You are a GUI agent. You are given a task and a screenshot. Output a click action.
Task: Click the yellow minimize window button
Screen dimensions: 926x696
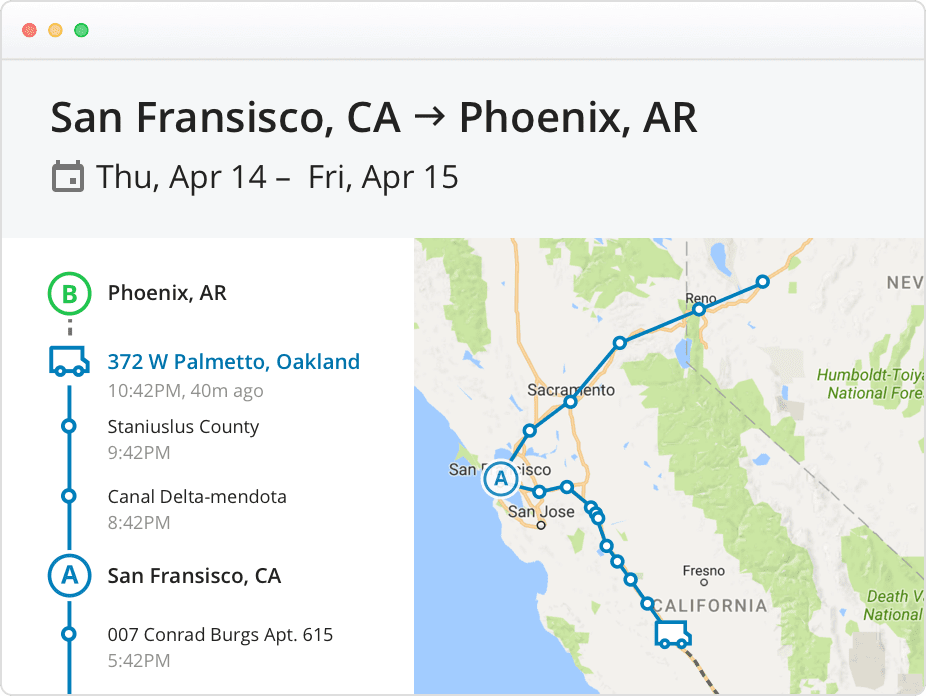56,30
